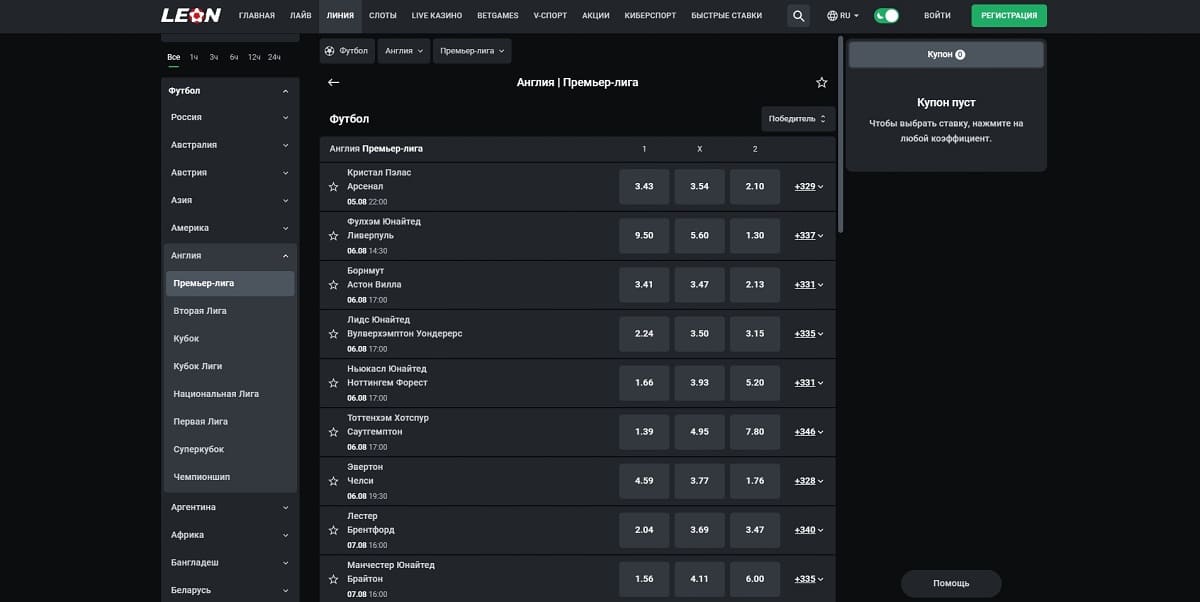The image size is (1200, 602).
Task: Expand the Россия section in sidebar
Action: tap(229, 117)
